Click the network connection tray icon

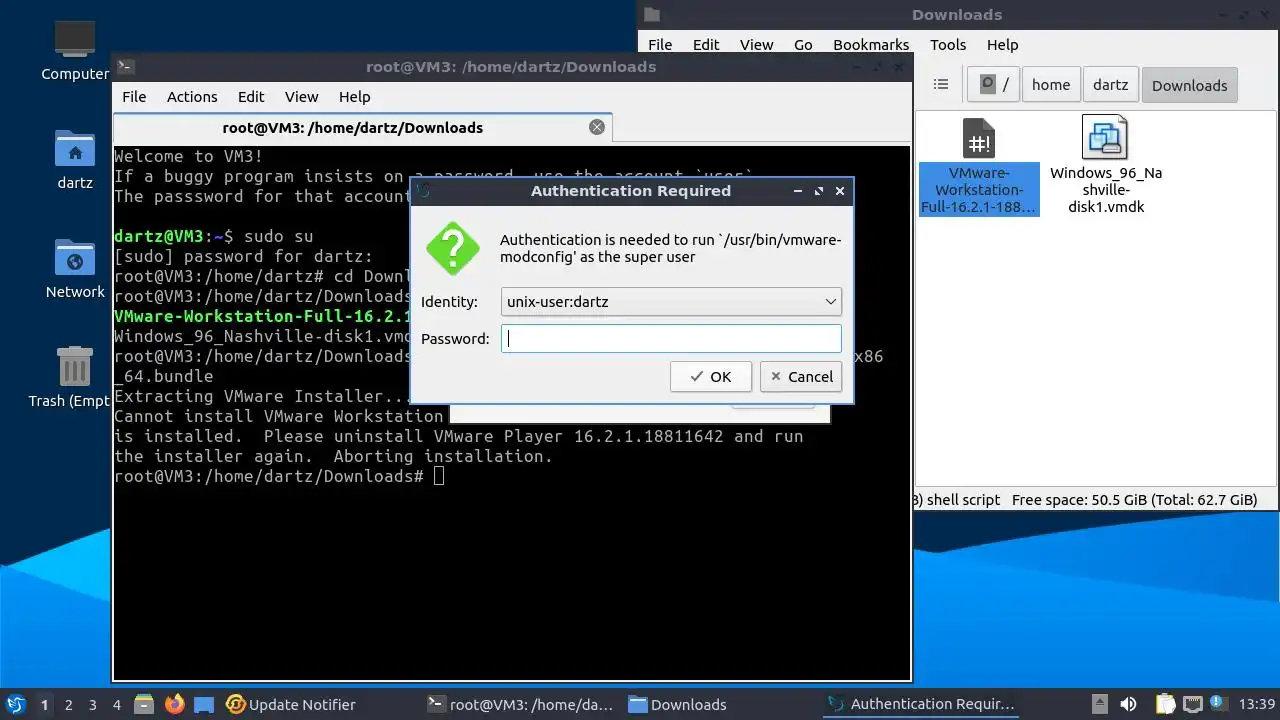[1192, 704]
